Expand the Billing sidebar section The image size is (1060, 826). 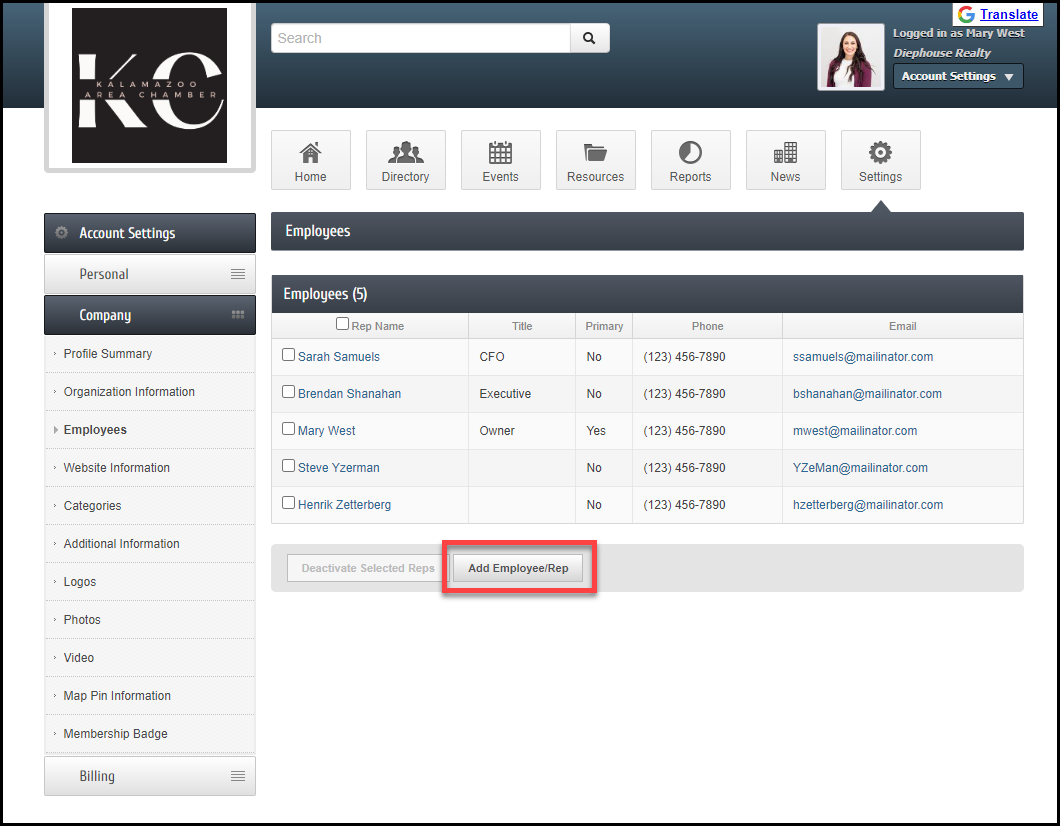[x=150, y=776]
